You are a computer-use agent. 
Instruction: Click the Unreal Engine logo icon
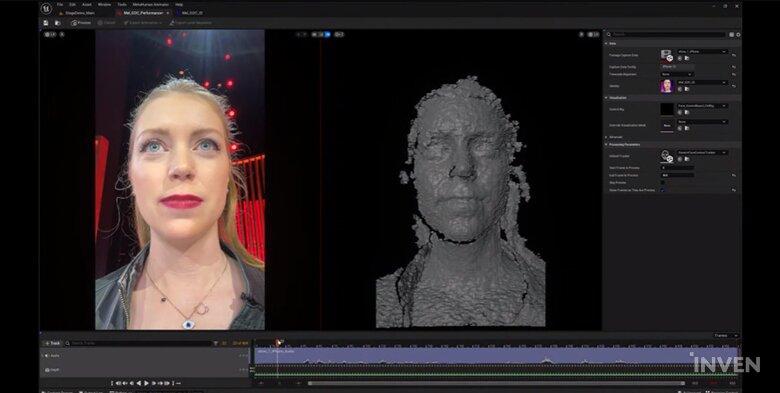click(x=46, y=8)
